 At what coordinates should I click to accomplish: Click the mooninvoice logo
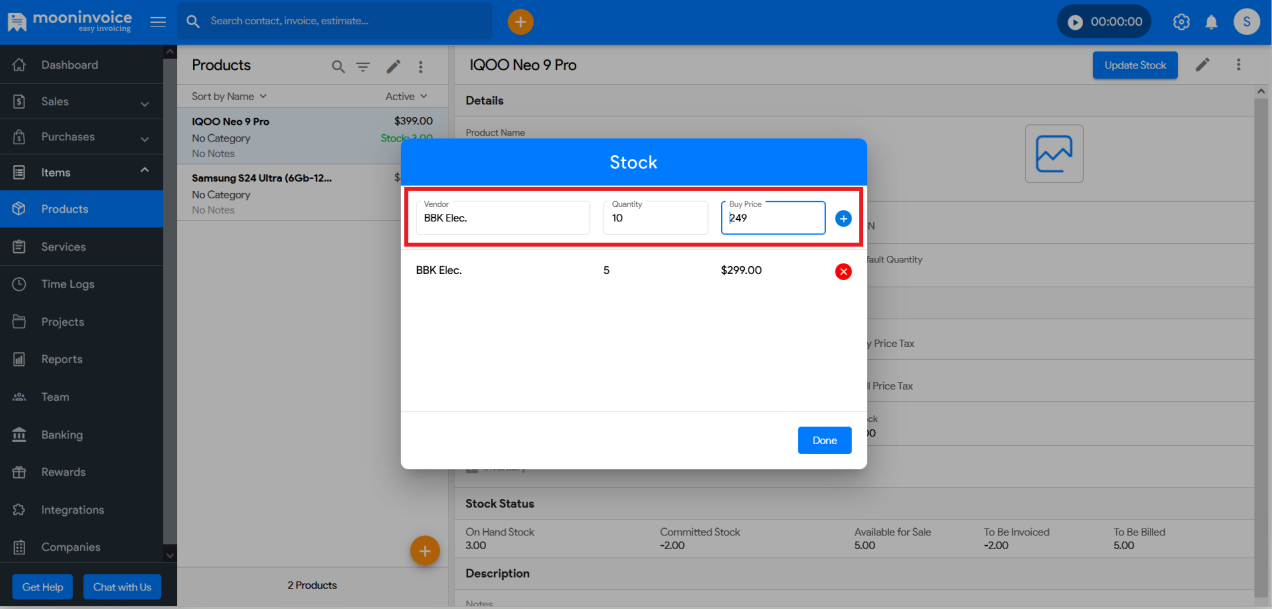(70, 21)
